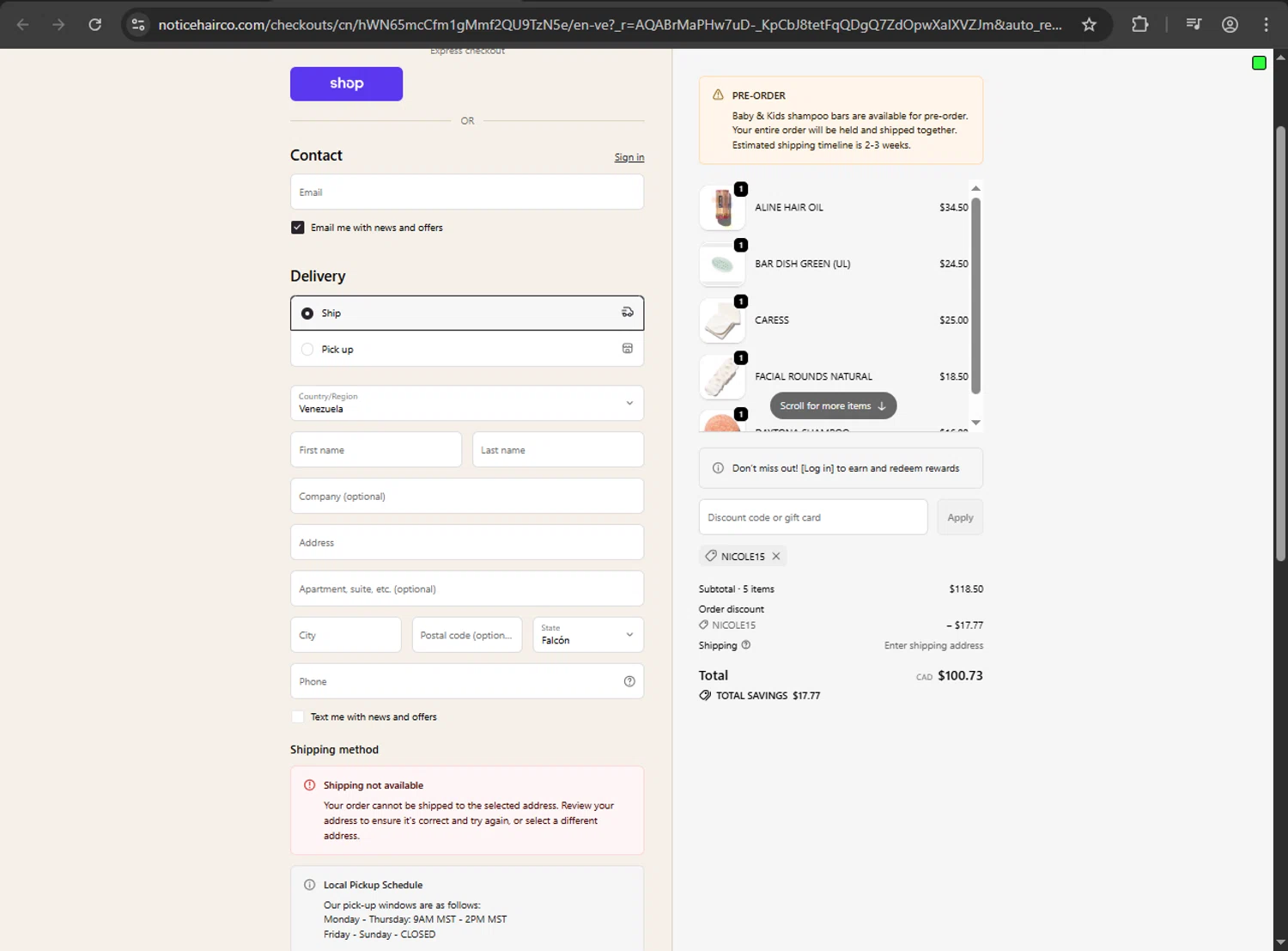Click the Aline Hair Oil product thumbnail

722,207
